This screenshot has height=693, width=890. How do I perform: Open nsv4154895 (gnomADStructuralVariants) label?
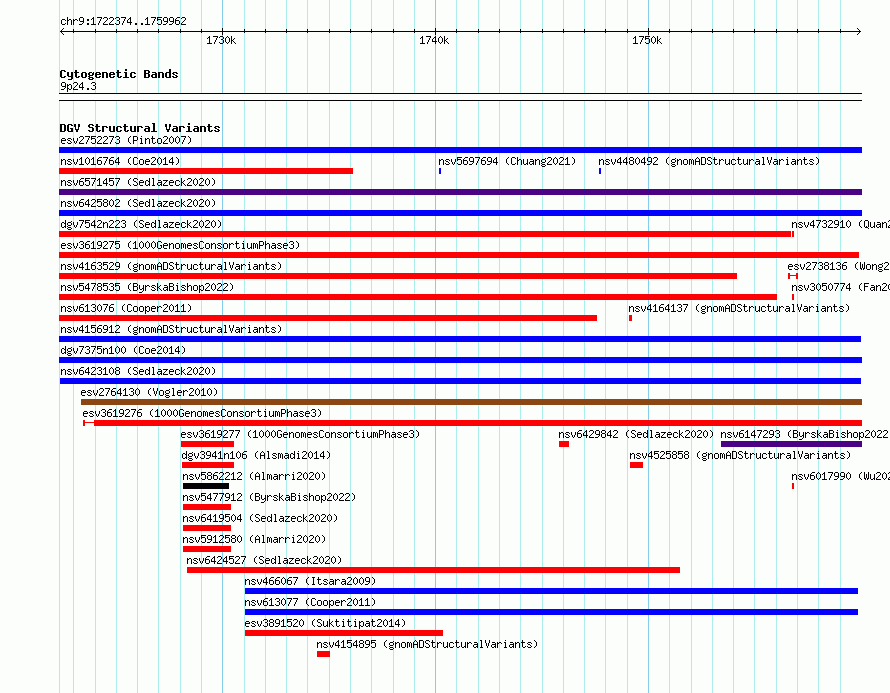427,644
